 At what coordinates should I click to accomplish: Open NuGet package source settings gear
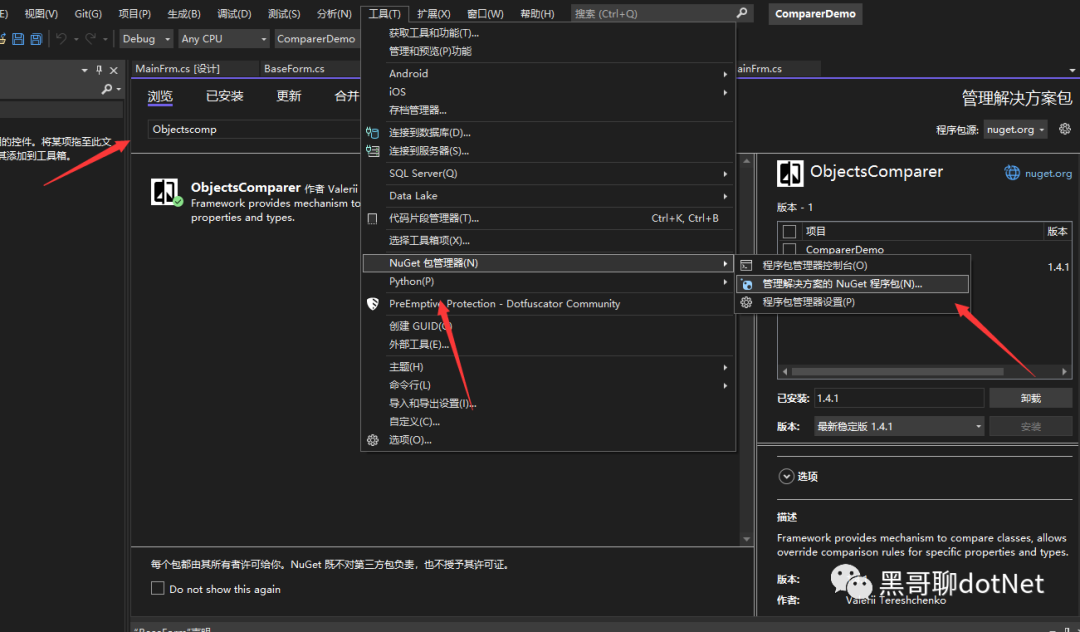1065,129
